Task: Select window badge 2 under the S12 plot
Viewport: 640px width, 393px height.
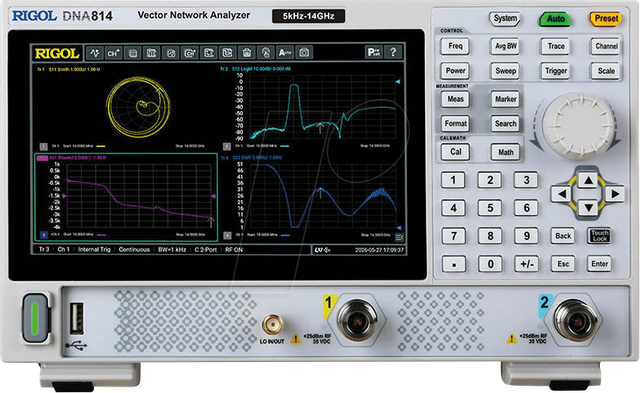Action: click(227, 146)
